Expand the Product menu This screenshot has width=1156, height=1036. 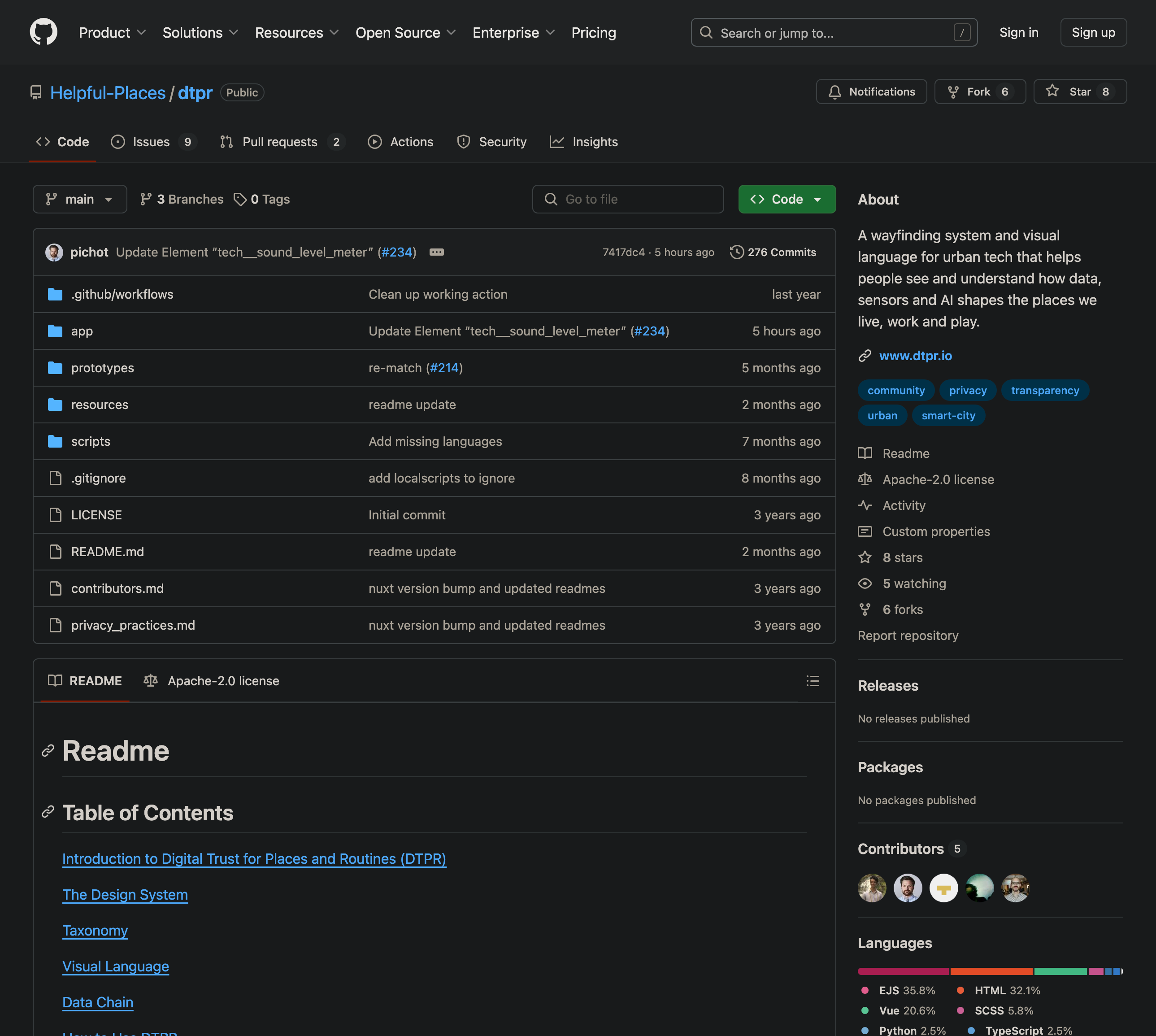coord(112,32)
